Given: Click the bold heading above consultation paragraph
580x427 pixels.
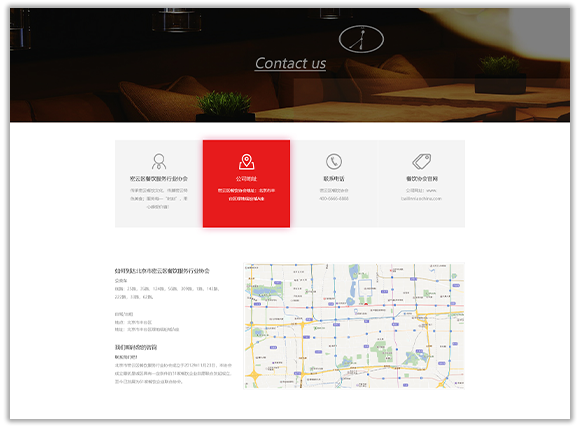Looking at the screenshot, I should click(136, 347).
